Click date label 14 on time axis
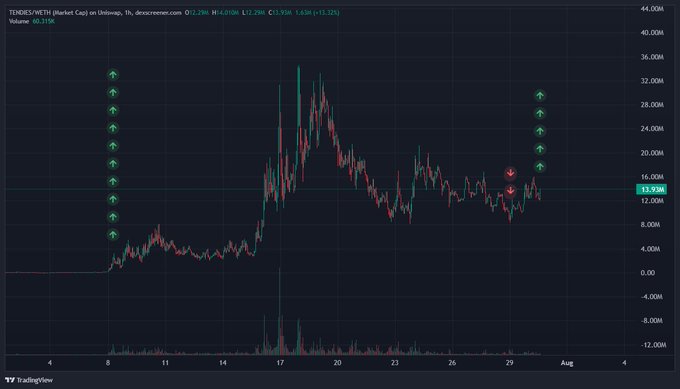This screenshot has width=680, height=389. click(x=222, y=363)
